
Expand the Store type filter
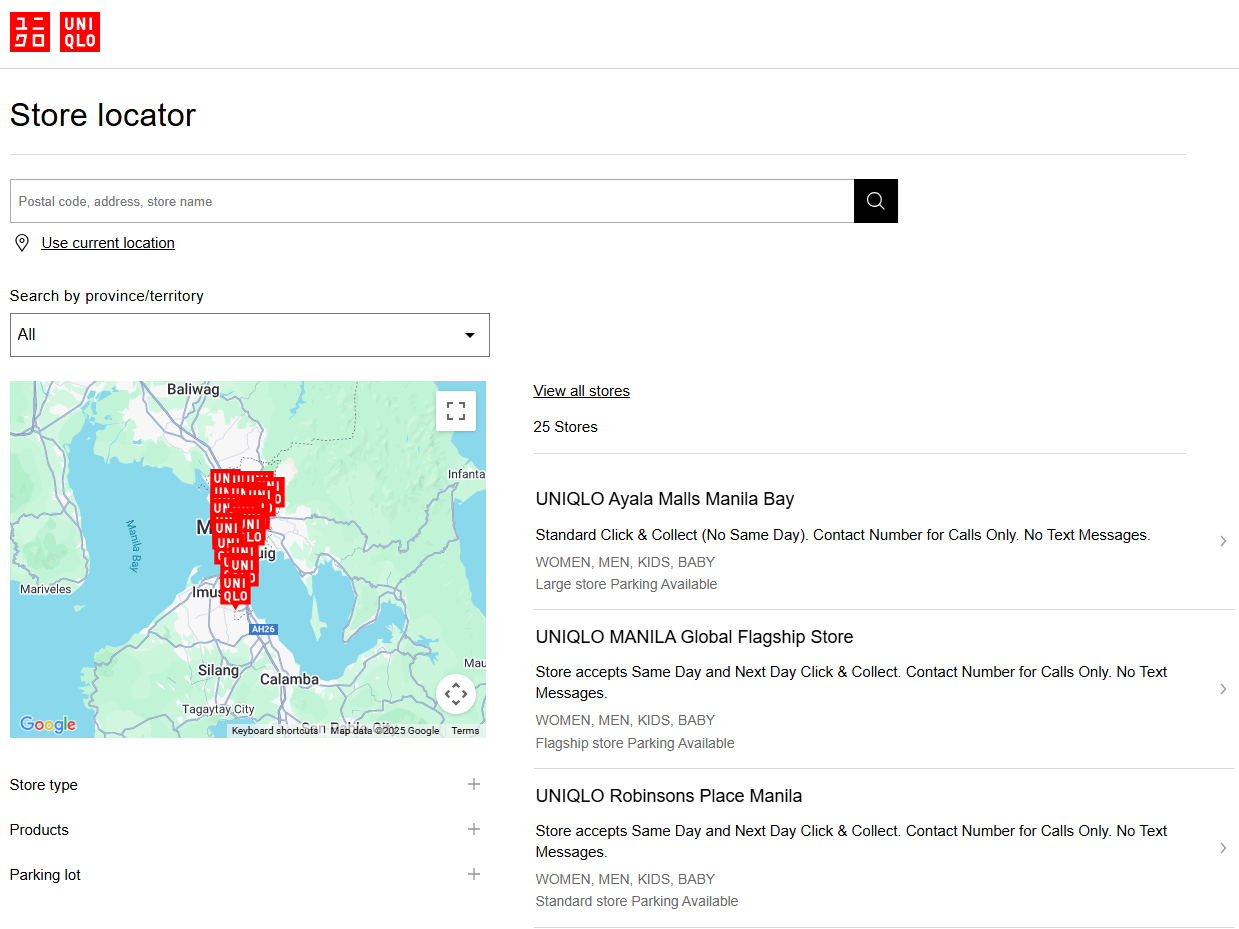coord(474,785)
